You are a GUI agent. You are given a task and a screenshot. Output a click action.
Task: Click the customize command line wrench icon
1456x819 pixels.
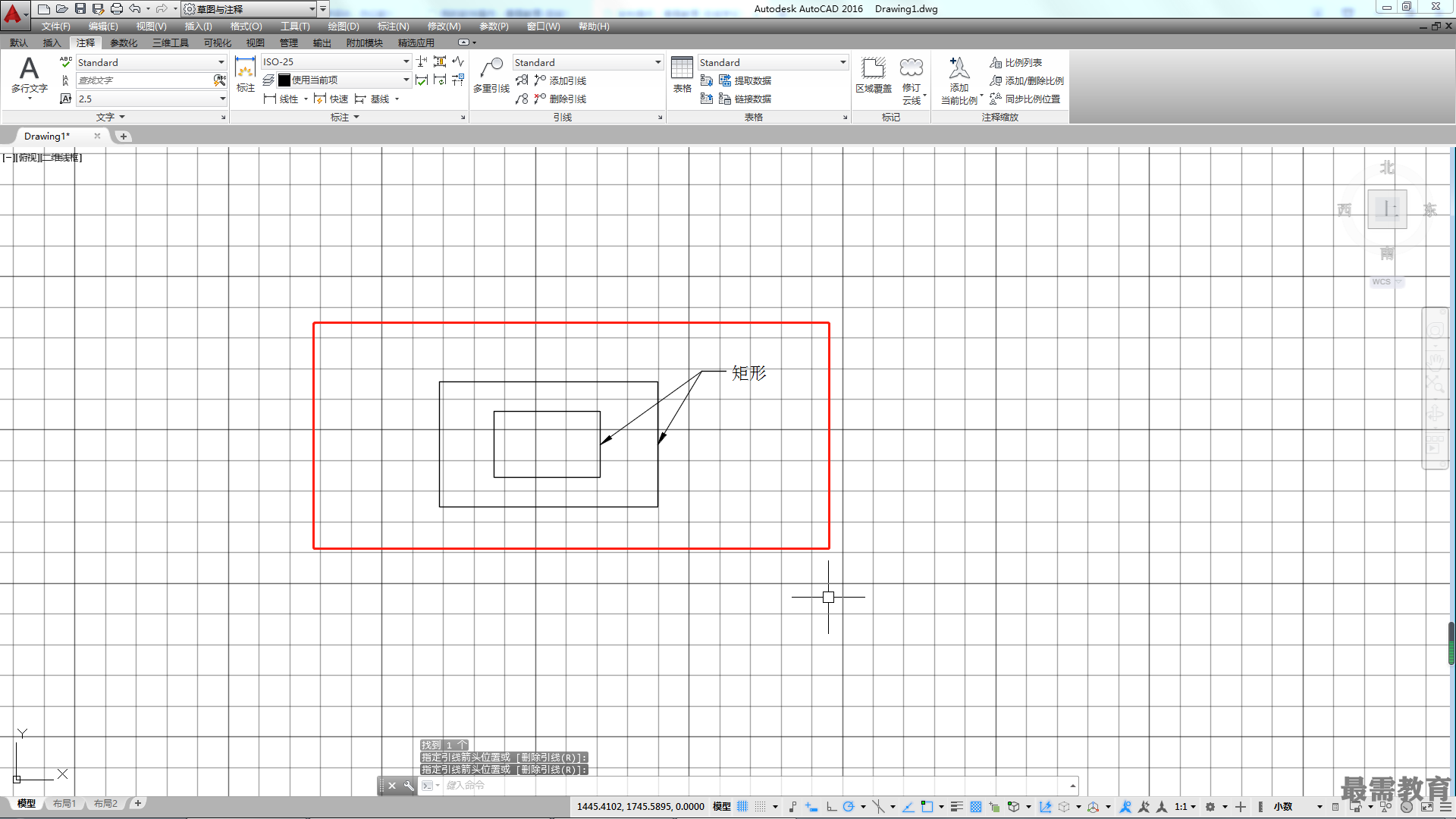pos(409,786)
